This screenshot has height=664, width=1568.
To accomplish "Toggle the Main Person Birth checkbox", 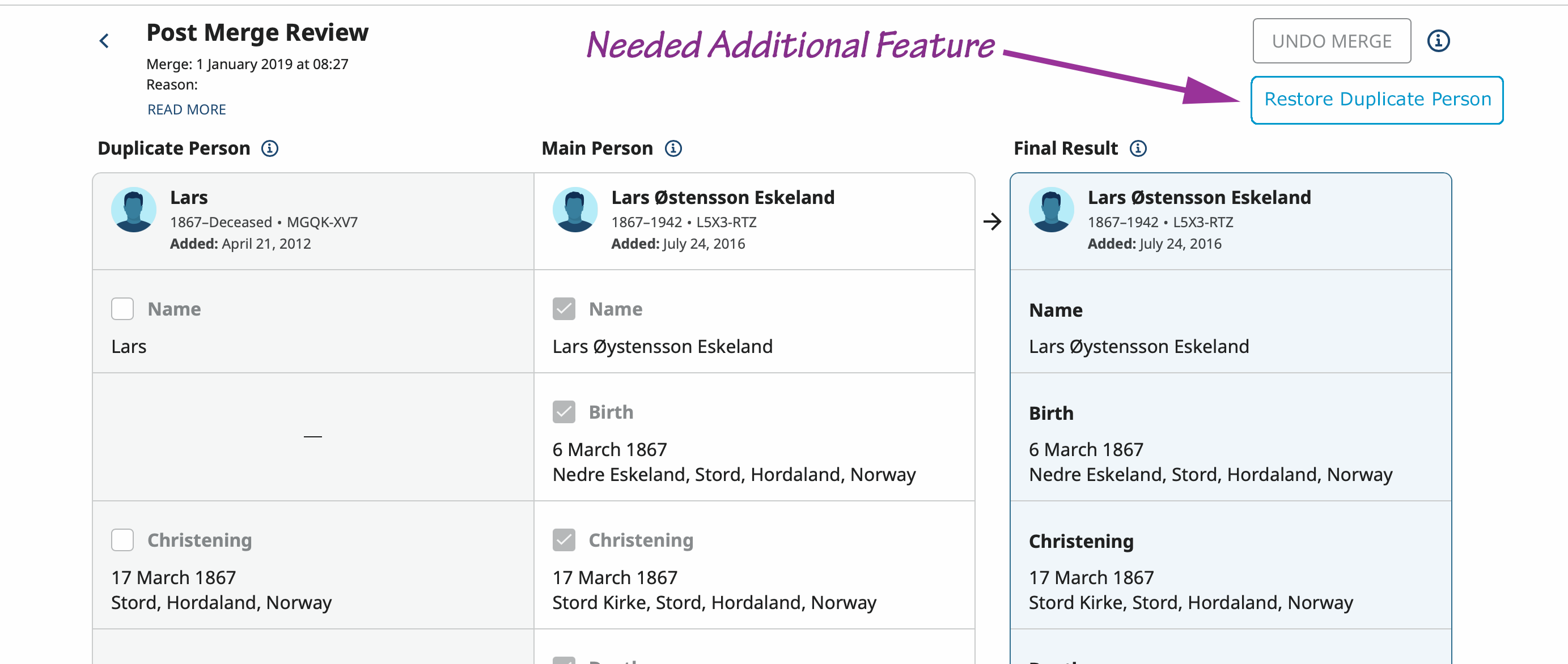I will [x=564, y=412].
